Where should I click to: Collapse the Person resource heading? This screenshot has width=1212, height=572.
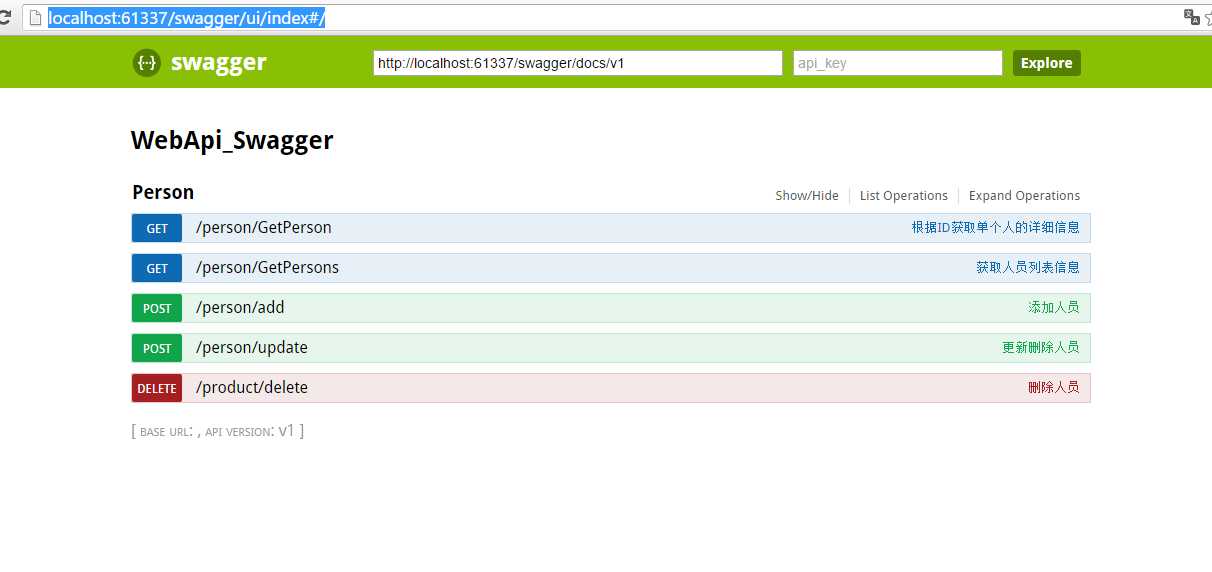click(163, 192)
